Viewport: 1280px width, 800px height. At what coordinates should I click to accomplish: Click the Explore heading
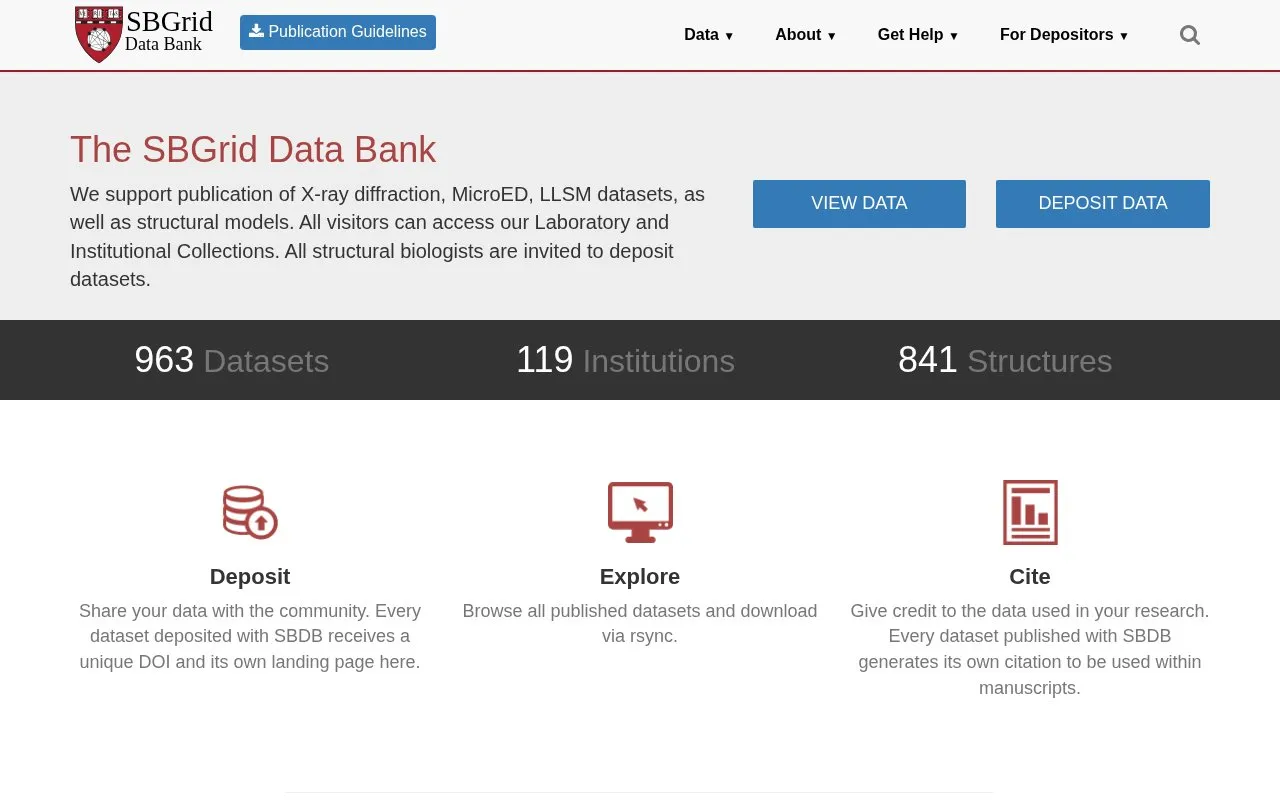pos(640,577)
